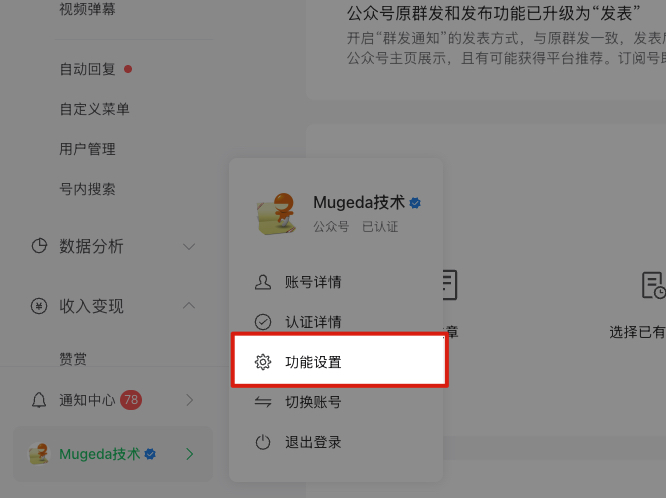Click the 78 notification badge
The width and height of the screenshot is (666, 498).
(131, 400)
